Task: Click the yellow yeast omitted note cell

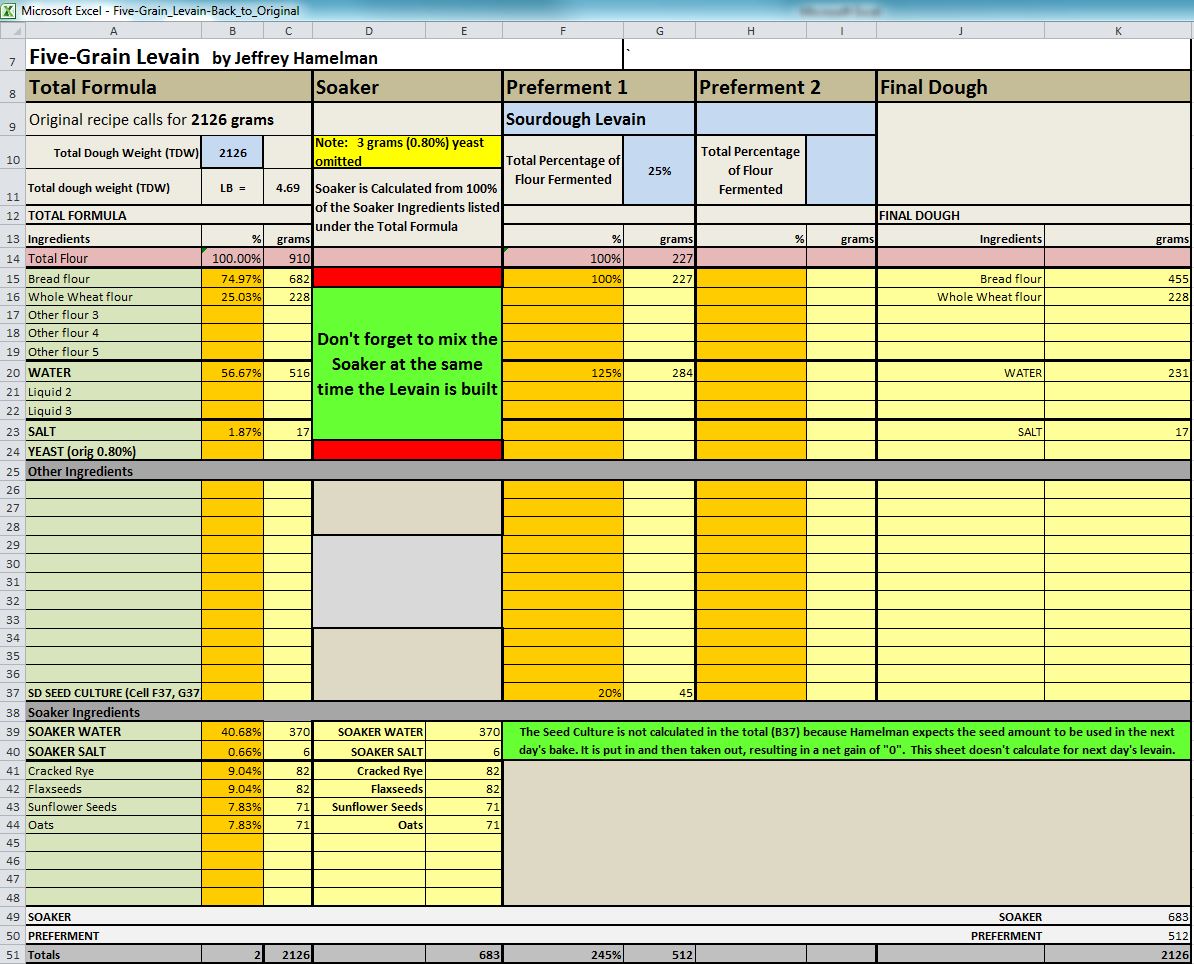Action: coord(407,152)
